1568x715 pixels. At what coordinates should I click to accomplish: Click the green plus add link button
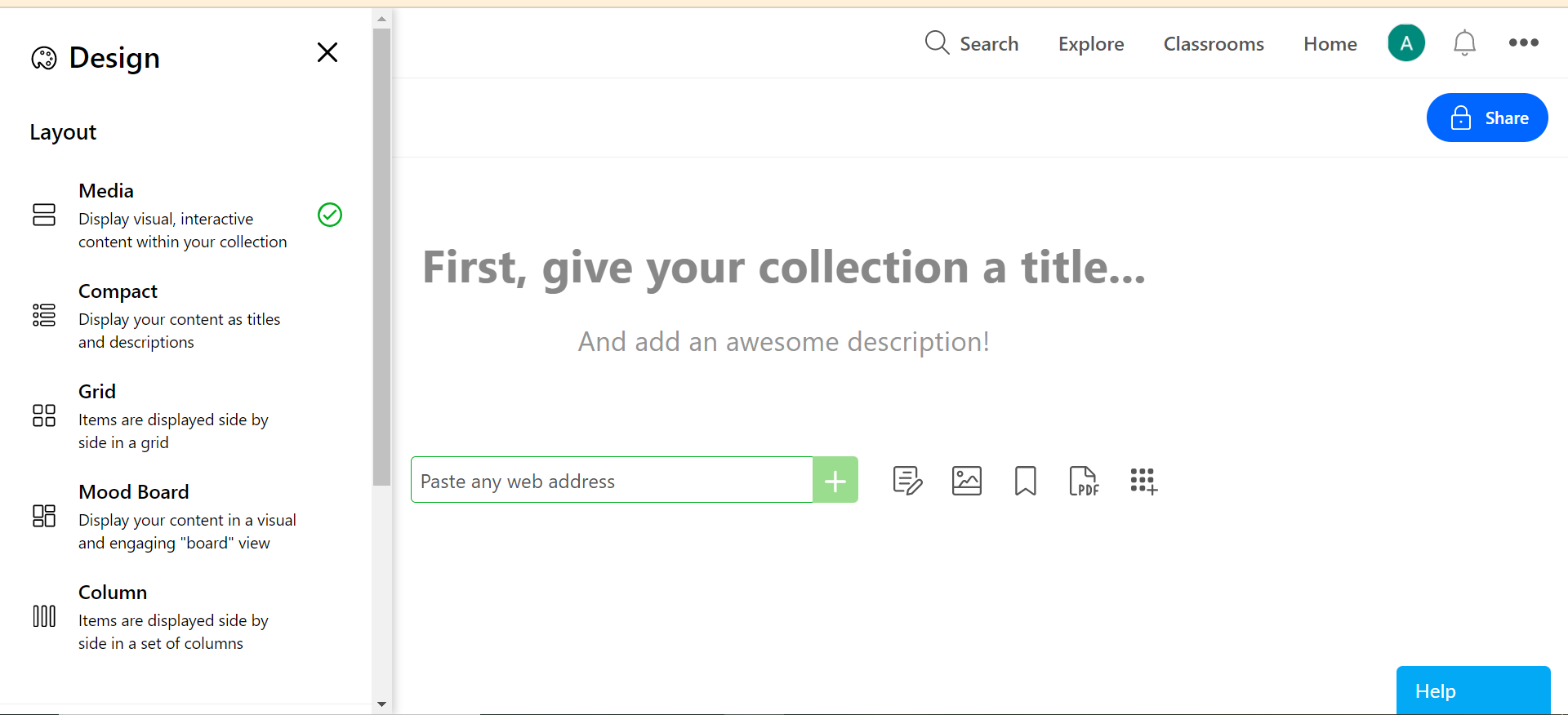835,480
